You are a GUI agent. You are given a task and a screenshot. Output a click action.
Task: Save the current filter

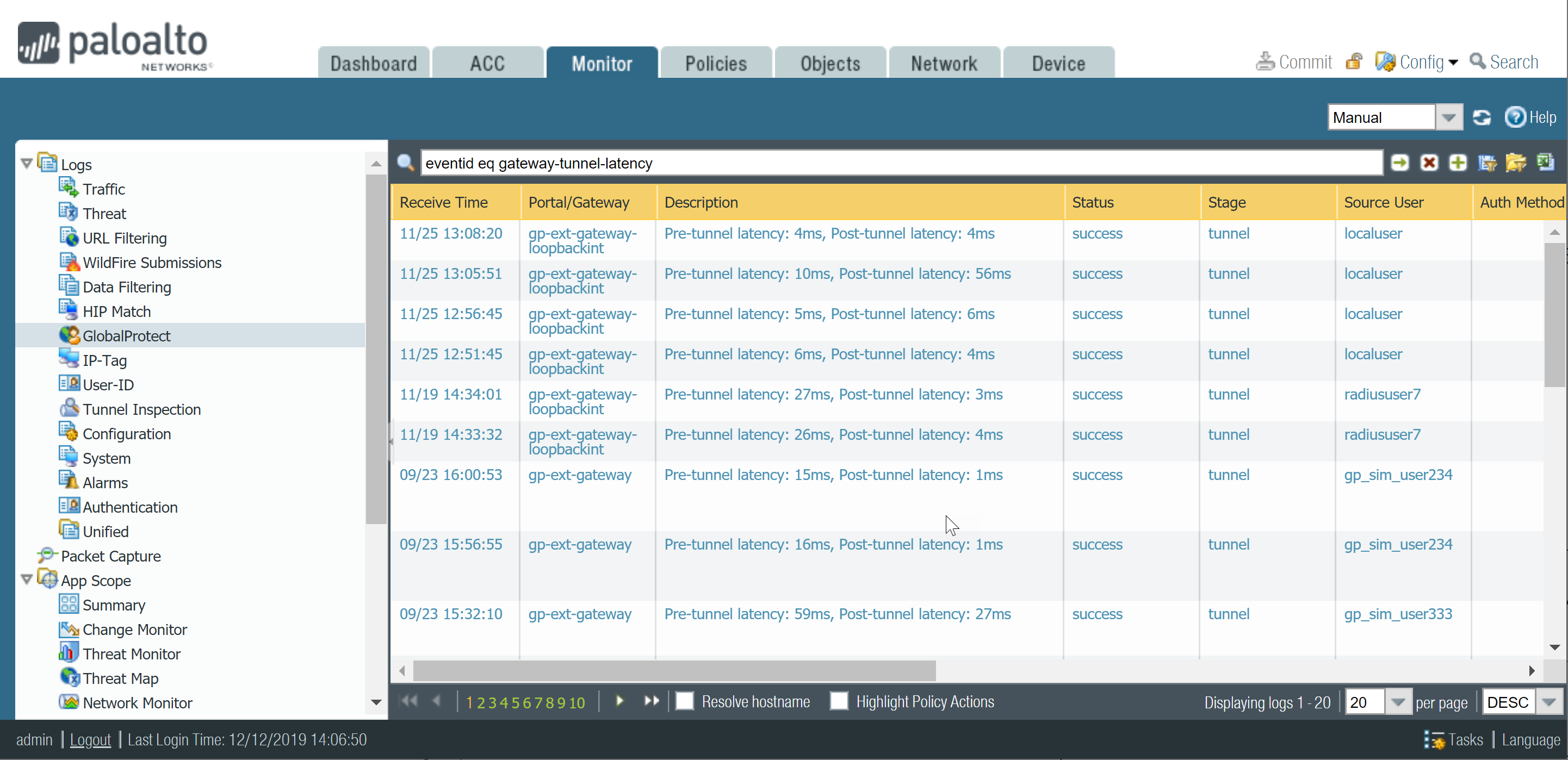click(1487, 163)
